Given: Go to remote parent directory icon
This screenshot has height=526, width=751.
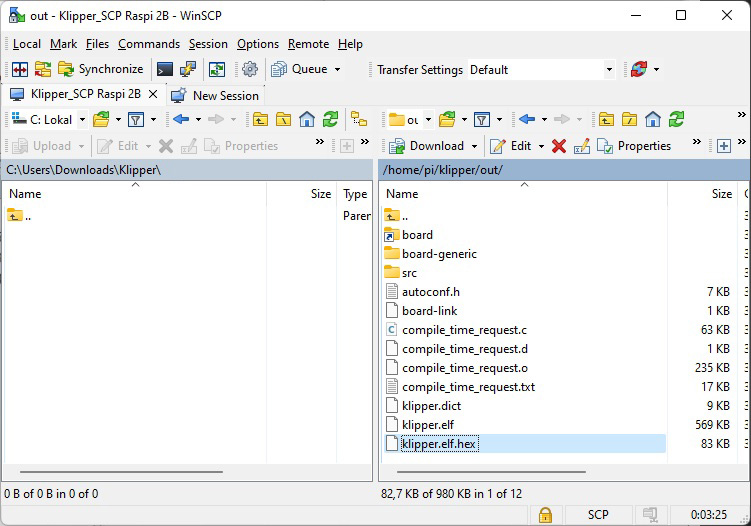Looking at the screenshot, I should click(606, 119).
